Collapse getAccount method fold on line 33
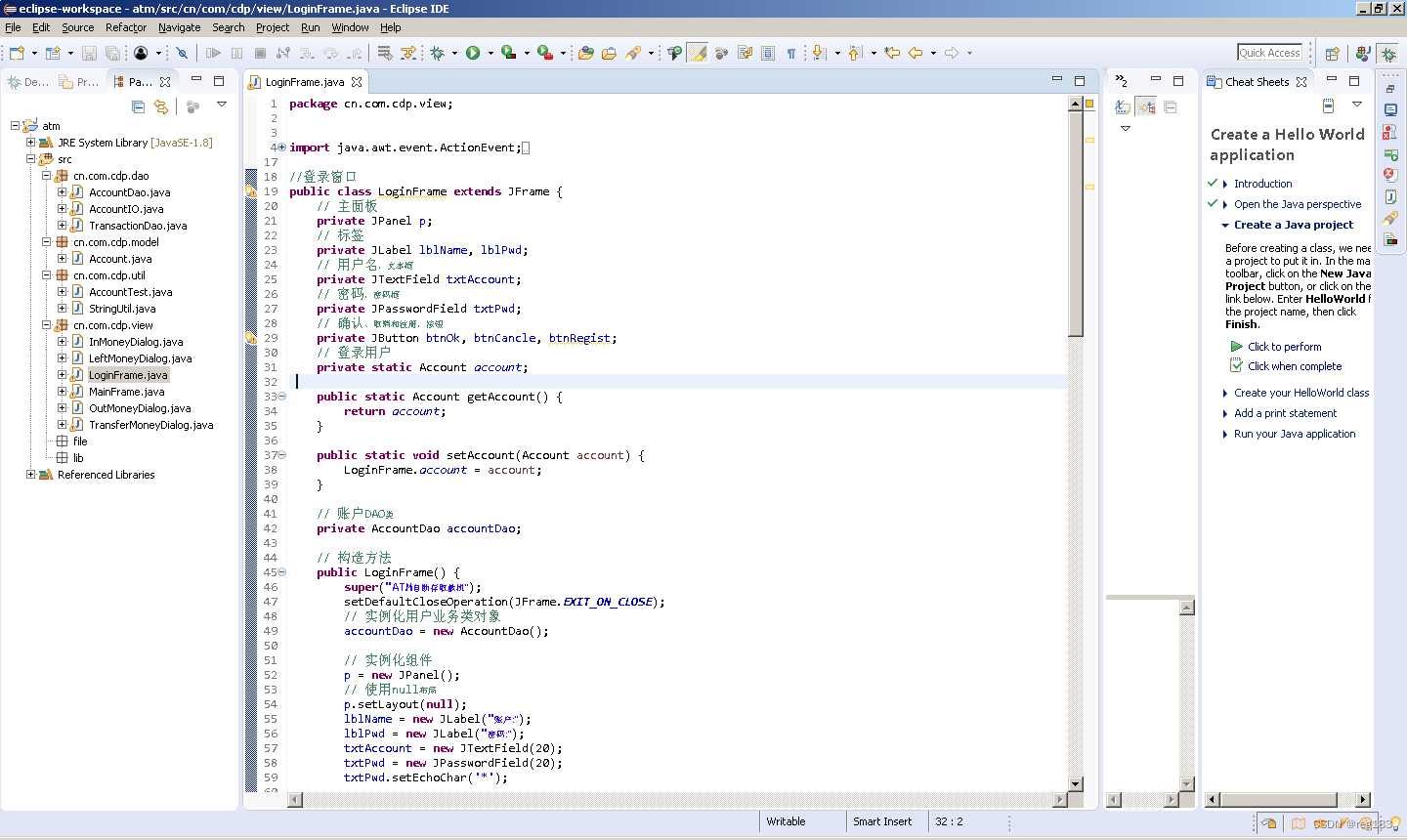Image resolution: width=1407 pixels, height=840 pixels. point(282,397)
